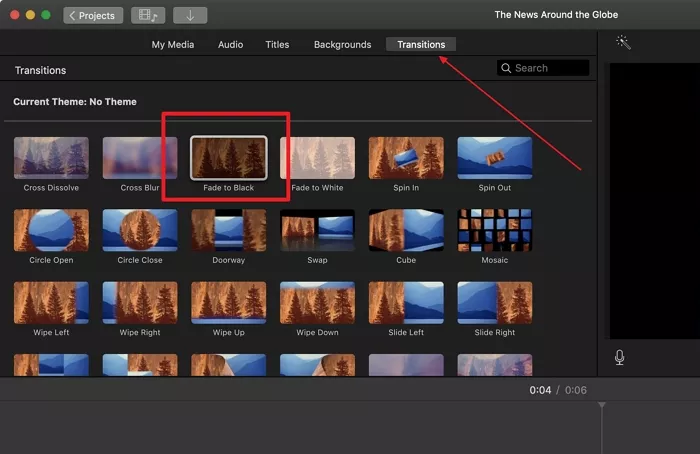Click the 0:06 total duration readout

tap(576, 390)
